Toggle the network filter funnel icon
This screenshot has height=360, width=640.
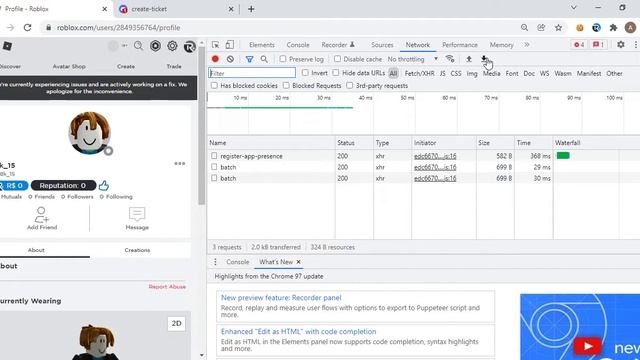(249, 59)
